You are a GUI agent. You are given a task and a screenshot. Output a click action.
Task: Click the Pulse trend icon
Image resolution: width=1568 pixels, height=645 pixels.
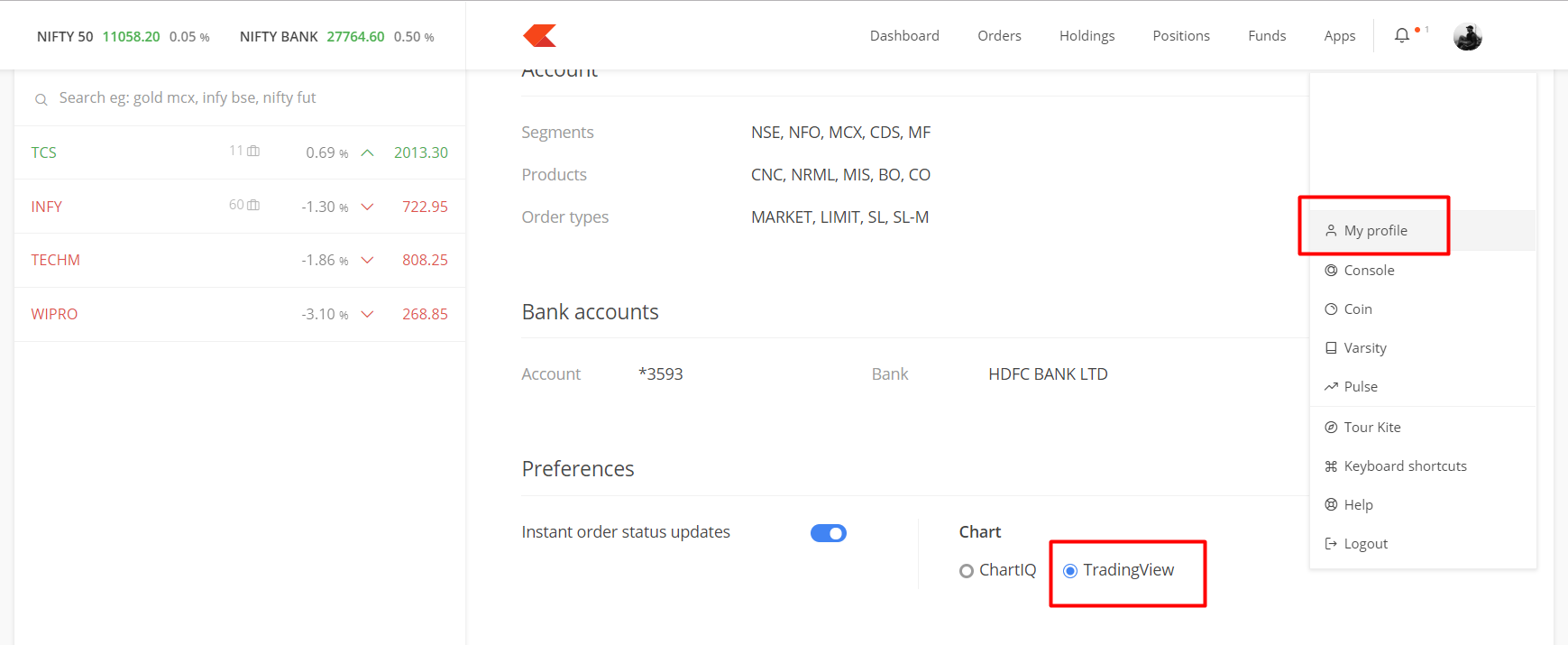(x=1331, y=386)
